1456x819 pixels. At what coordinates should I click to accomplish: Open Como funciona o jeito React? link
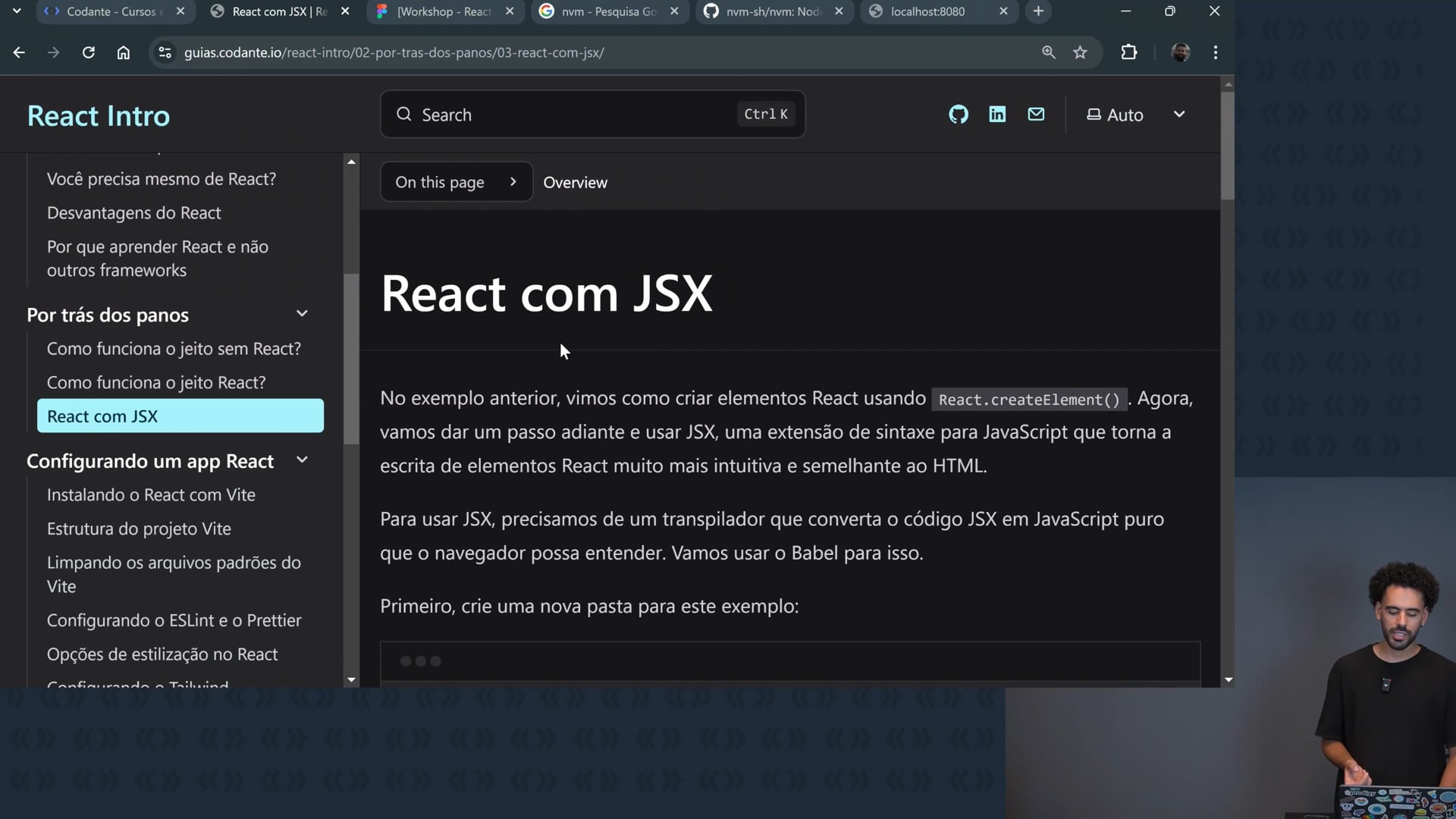click(156, 382)
